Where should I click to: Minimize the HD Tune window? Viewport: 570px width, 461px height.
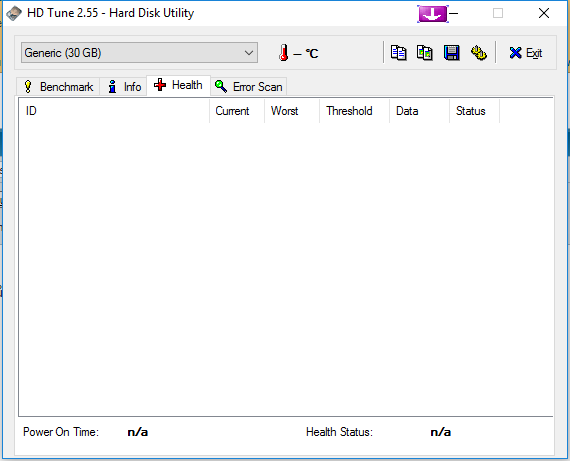[454, 14]
